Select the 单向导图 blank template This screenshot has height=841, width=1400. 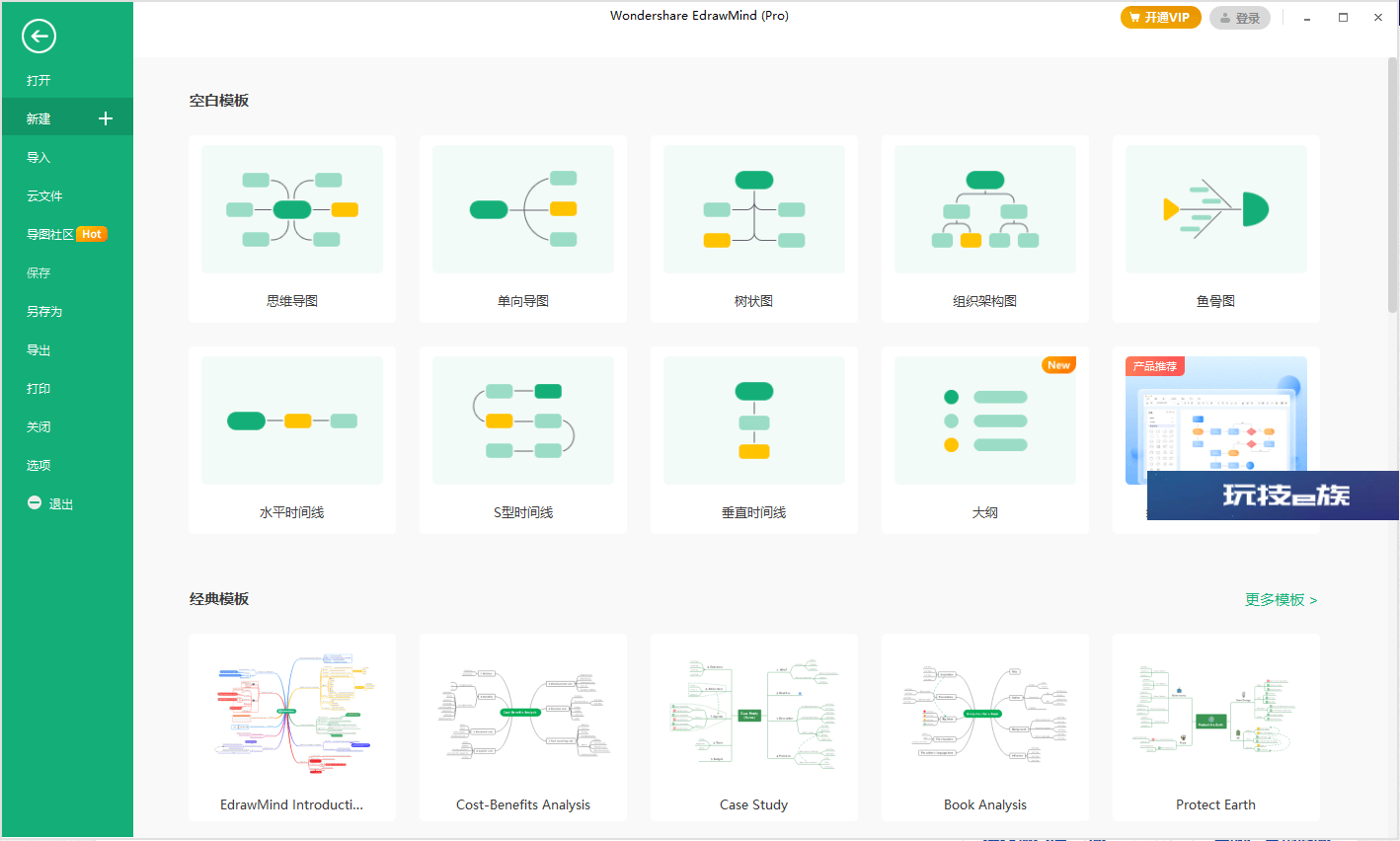pos(523,229)
